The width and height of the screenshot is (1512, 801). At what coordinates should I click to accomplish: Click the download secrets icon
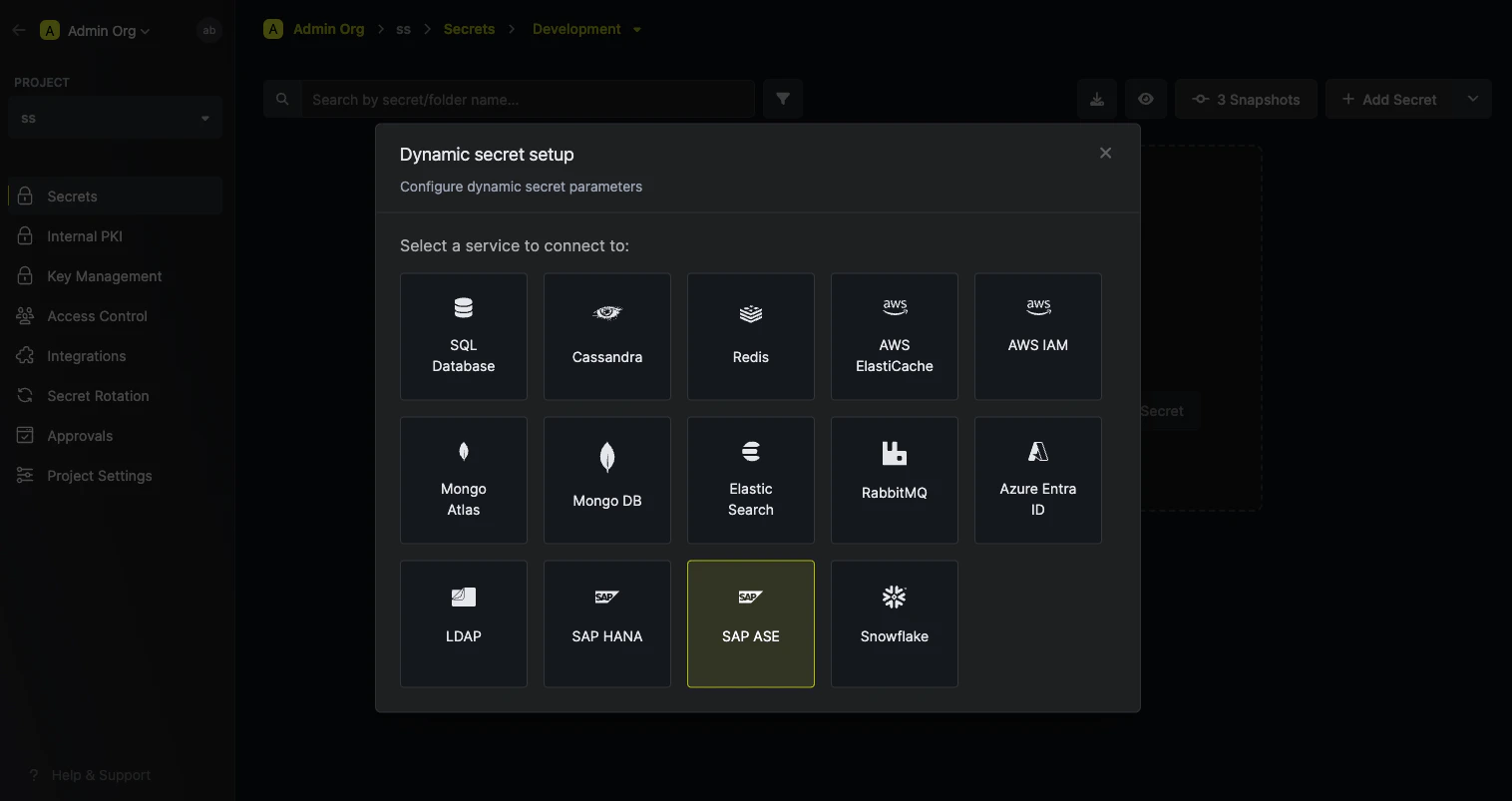pyautogui.click(x=1097, y=99)
